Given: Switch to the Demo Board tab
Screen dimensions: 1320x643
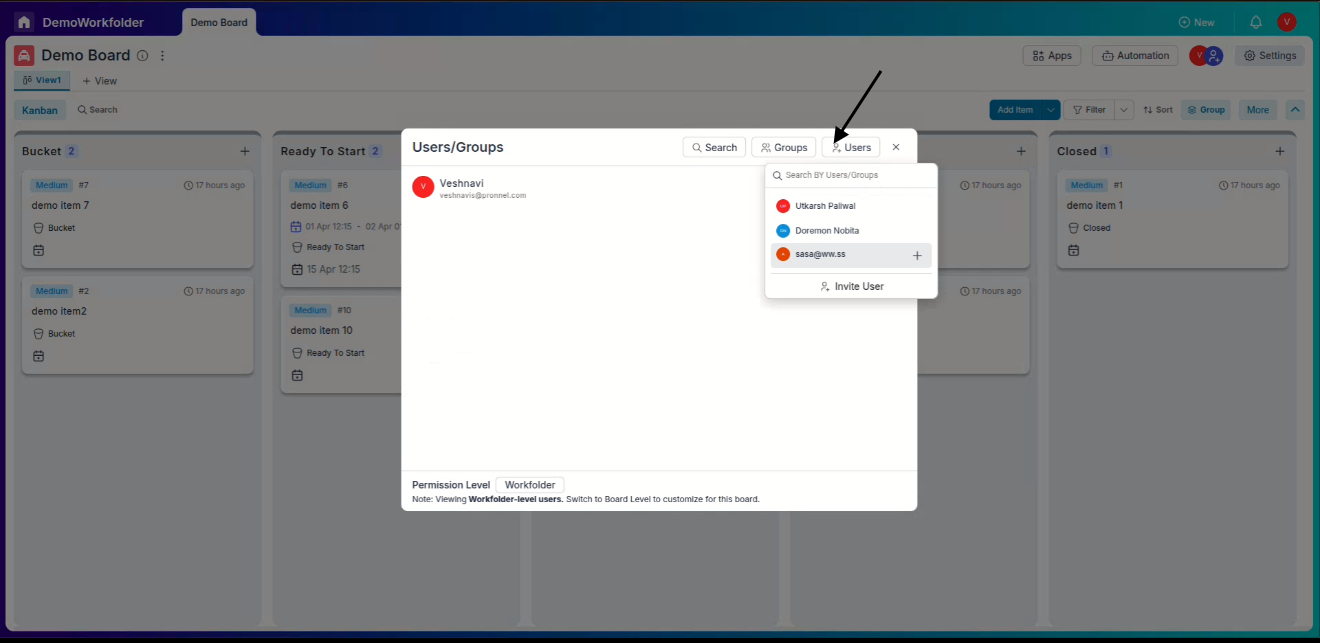Looking at the screenshot, I should 219,22.
